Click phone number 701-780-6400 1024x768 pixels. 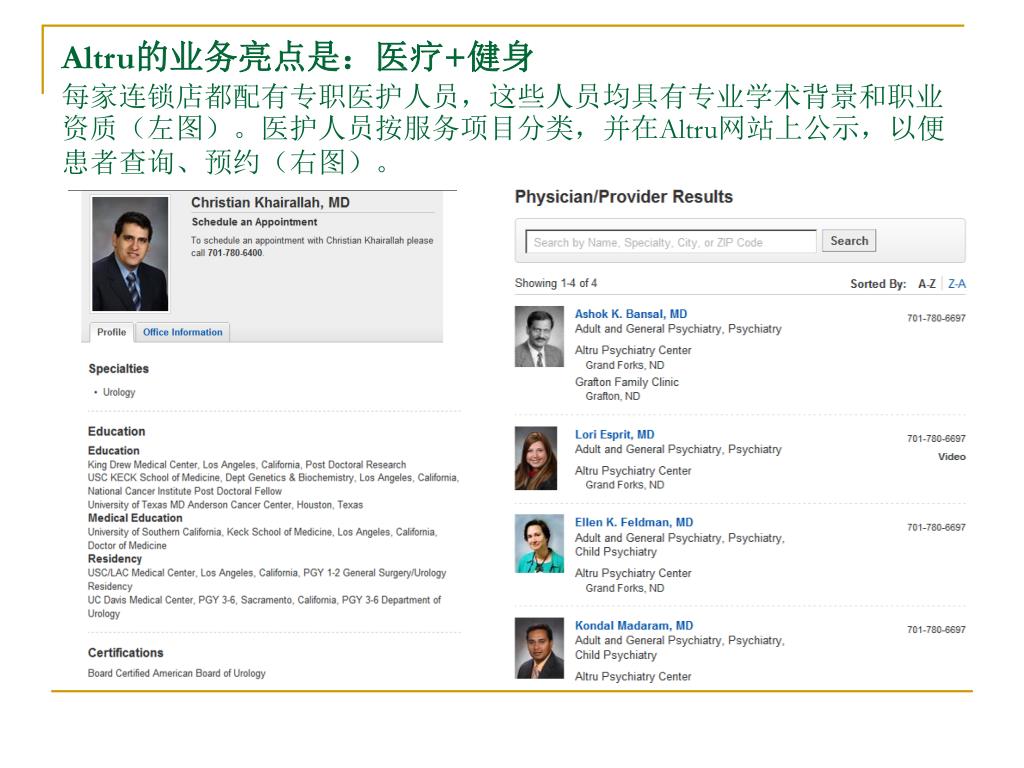tap(234, 253)
